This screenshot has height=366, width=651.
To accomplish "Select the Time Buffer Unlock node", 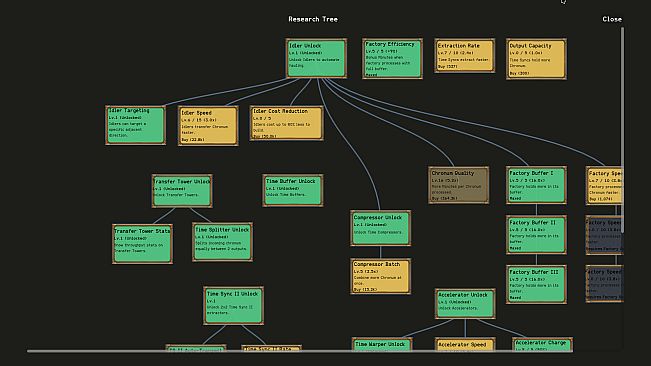I will [293, 190].
